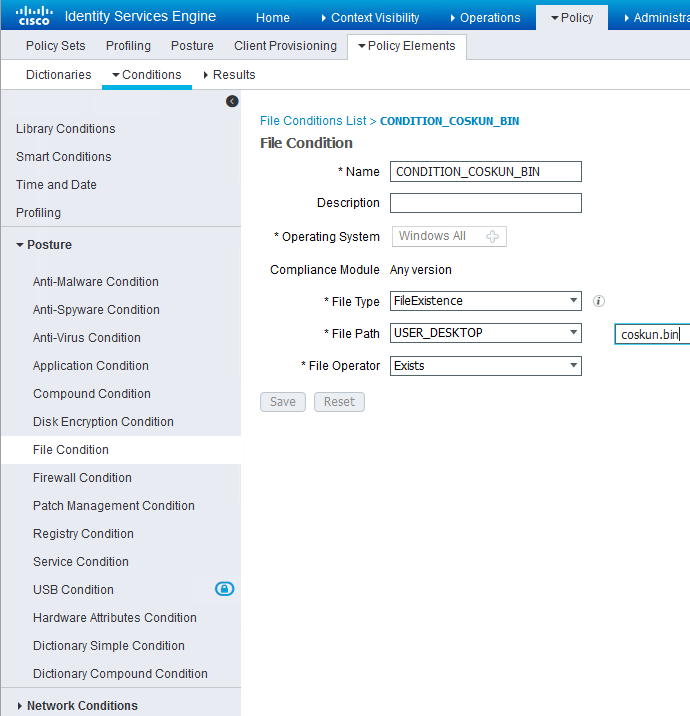Click the Name input field

click(x=485, y=172)
